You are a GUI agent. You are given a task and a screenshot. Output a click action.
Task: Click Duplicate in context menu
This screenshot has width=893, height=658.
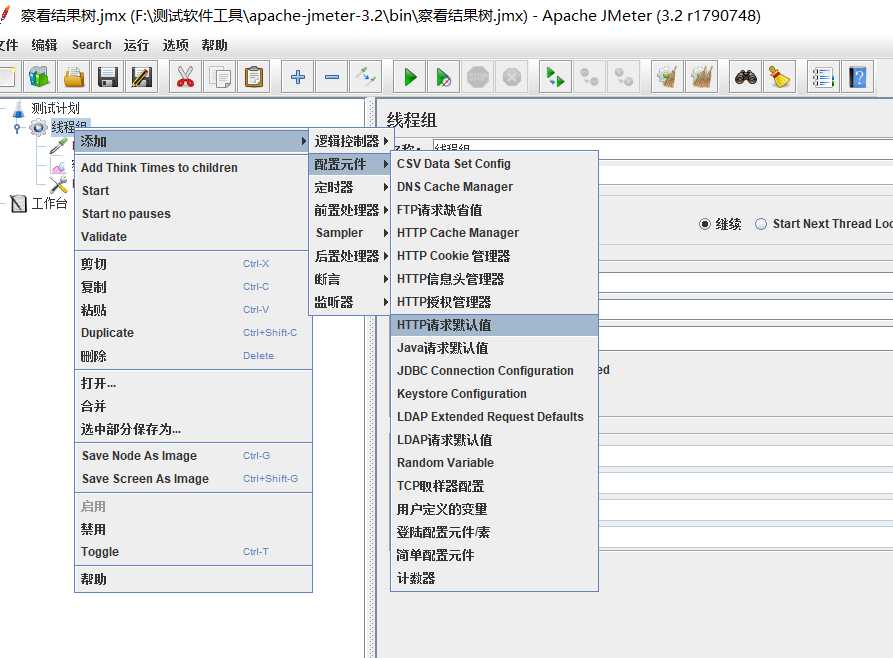tap(193, 333)
